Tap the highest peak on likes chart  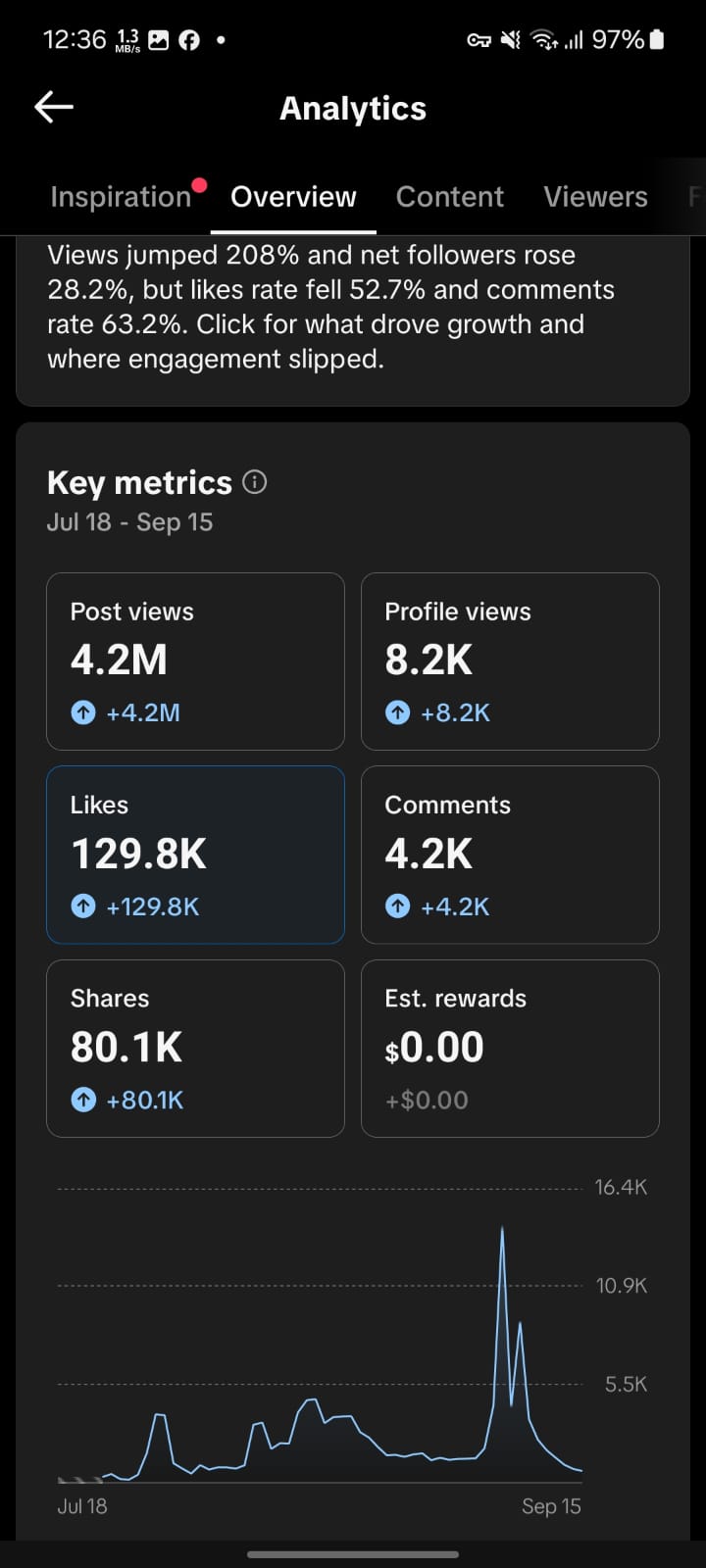[502, 1228]
